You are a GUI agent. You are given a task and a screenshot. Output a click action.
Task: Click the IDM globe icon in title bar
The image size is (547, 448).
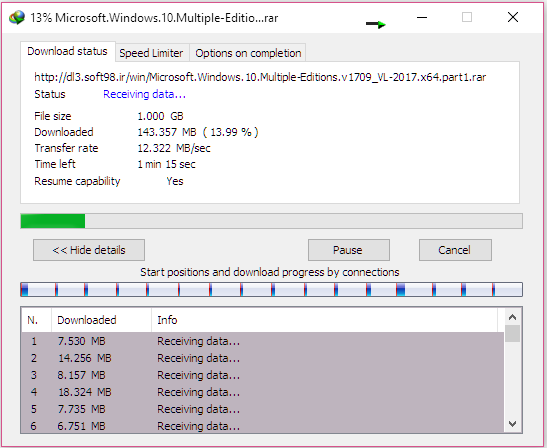(x=17, y=17)
